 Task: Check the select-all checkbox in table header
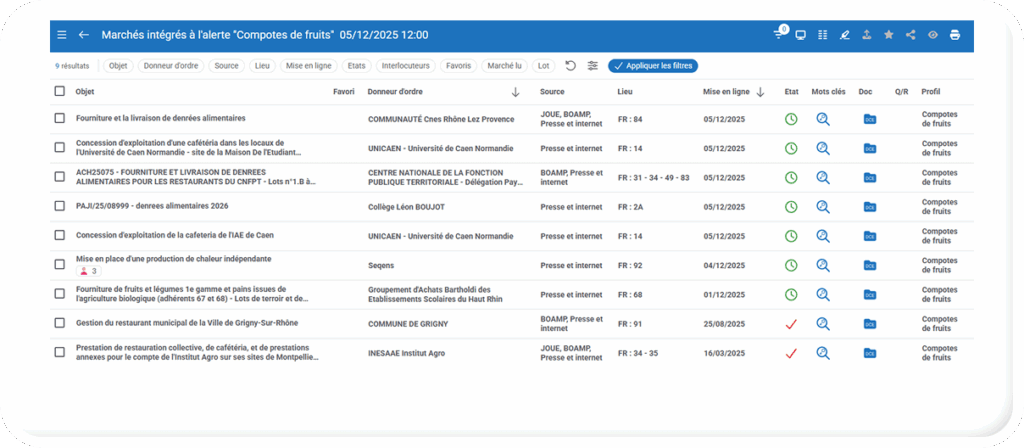(x=60, y=92)
